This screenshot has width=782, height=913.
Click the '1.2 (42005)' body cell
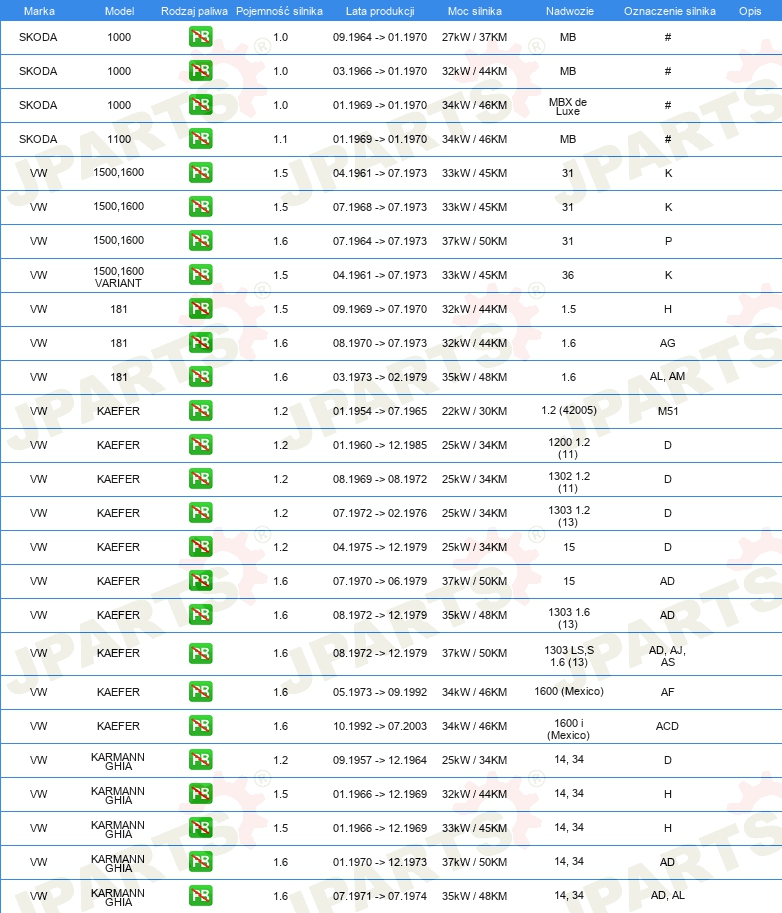tap(569, 411)
